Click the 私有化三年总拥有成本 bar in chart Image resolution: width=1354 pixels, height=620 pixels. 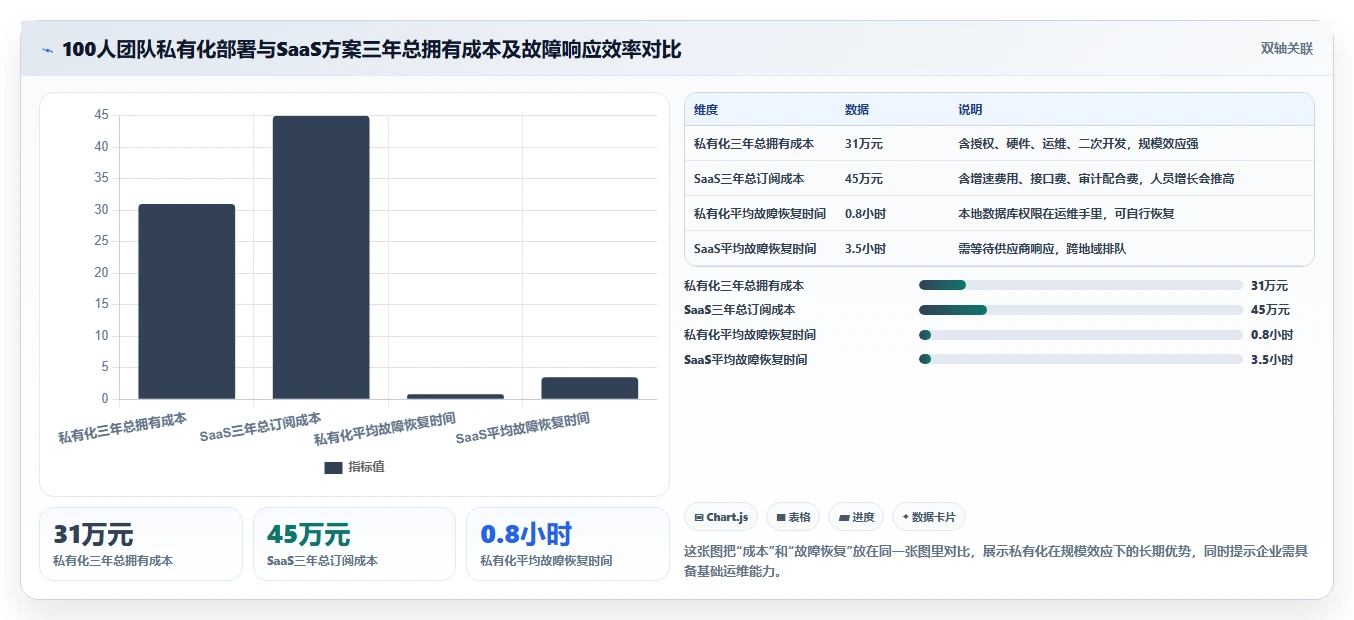[x=186, y=302]
